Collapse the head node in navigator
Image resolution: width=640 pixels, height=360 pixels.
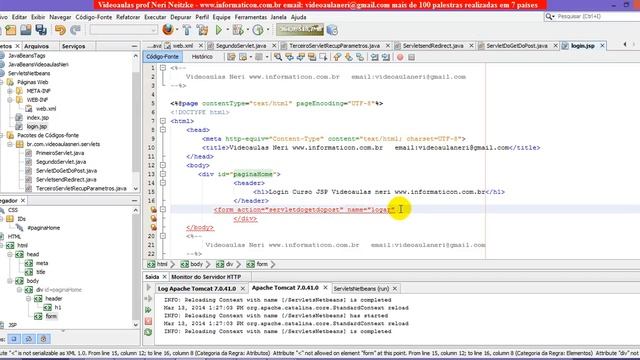10,254
